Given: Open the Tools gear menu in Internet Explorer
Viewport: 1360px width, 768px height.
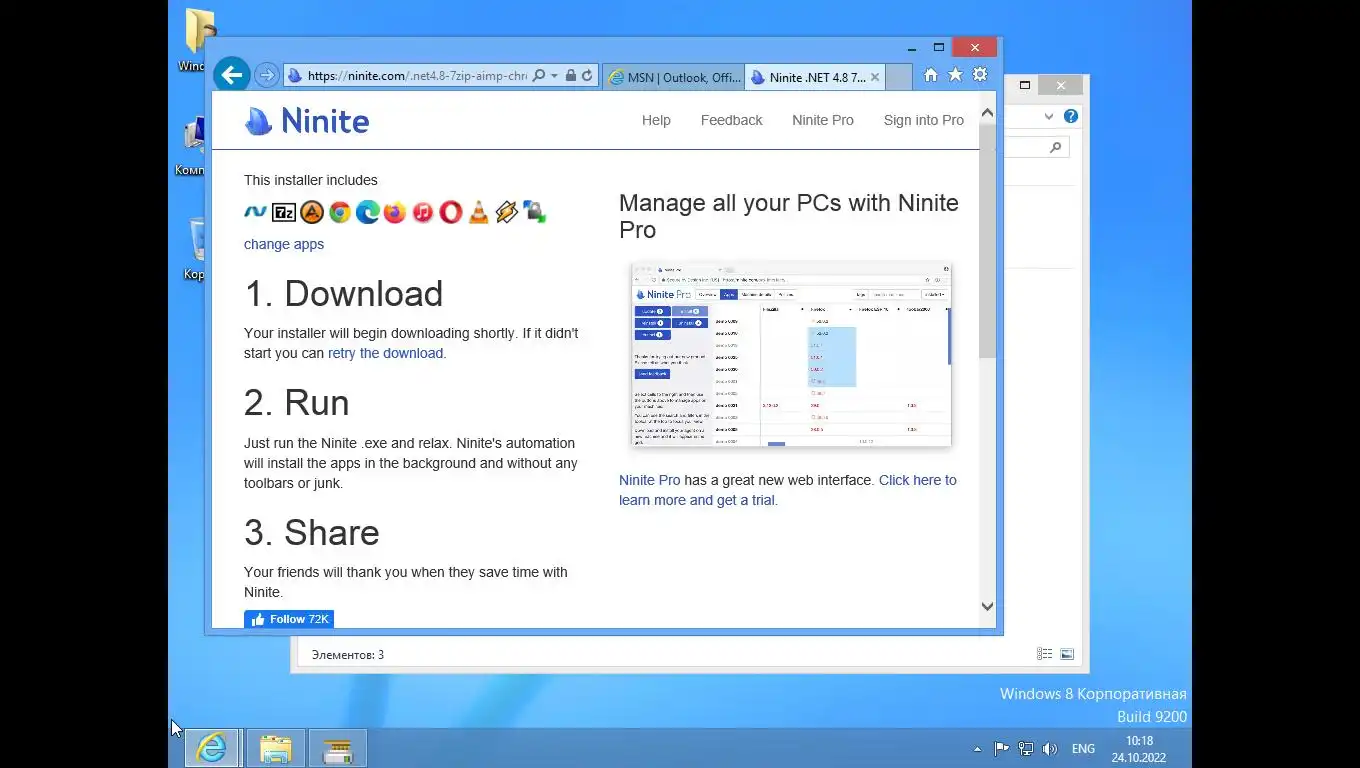Looking at the screenshot, I should pyautogui.click(x=980, y=75).
